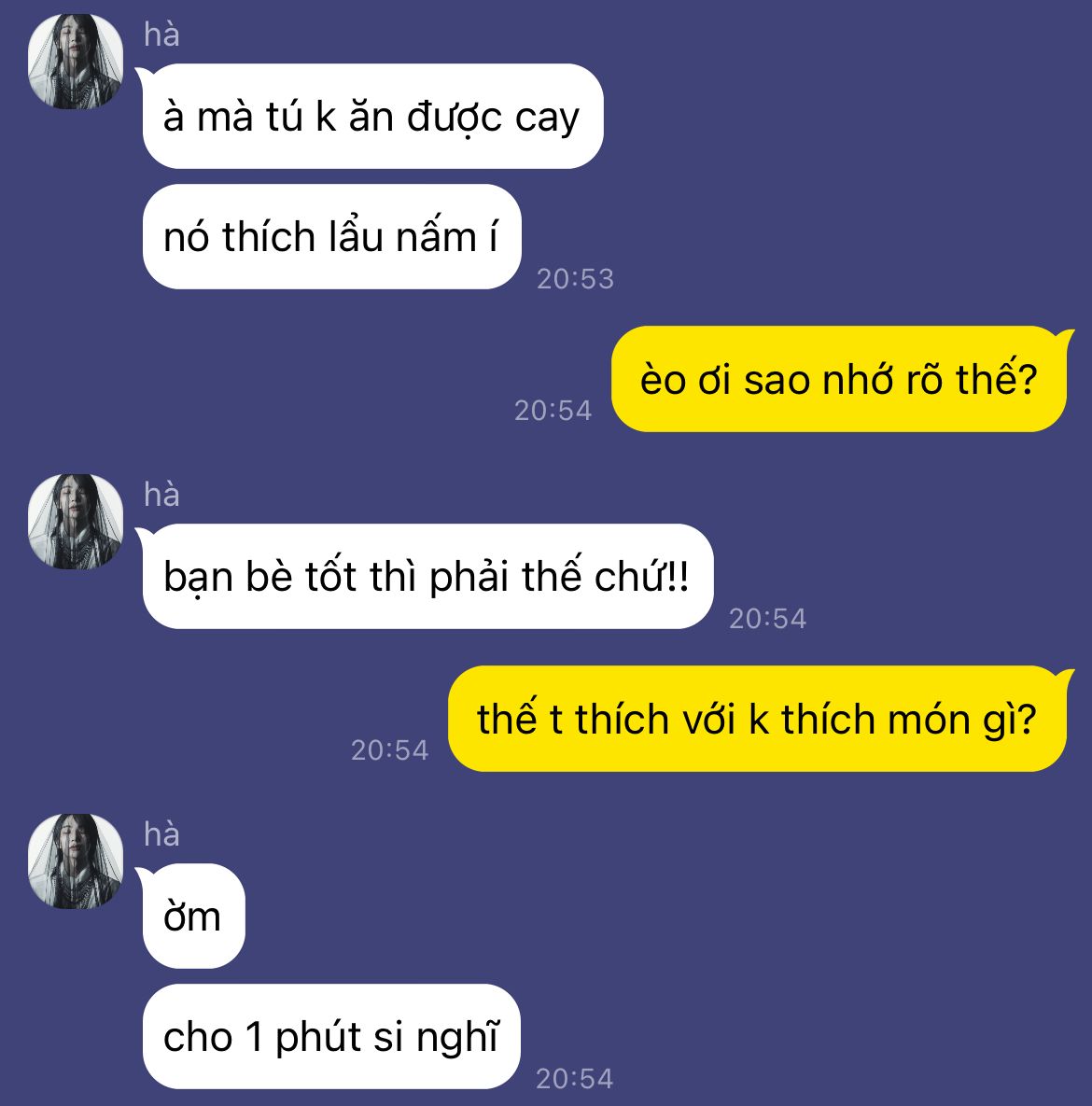
Task: Tap the 20:53 timestamp
Action: coord(576,279)
